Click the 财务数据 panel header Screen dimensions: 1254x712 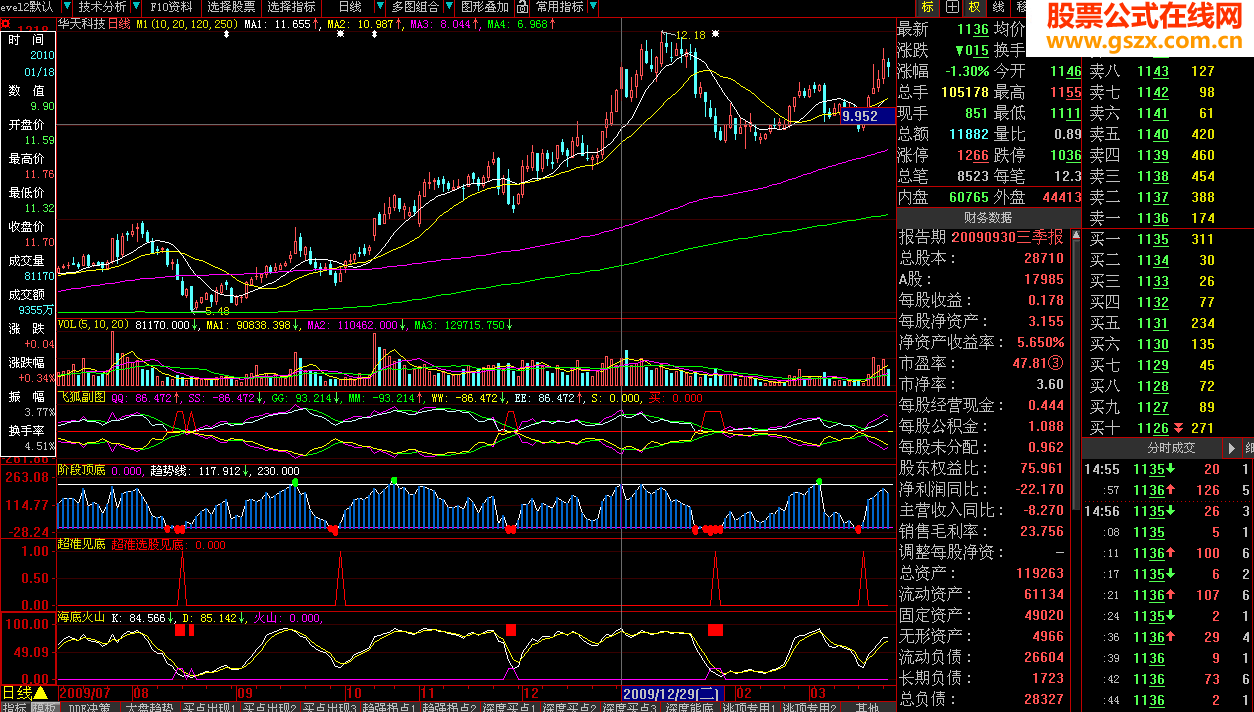click(988, 217)
